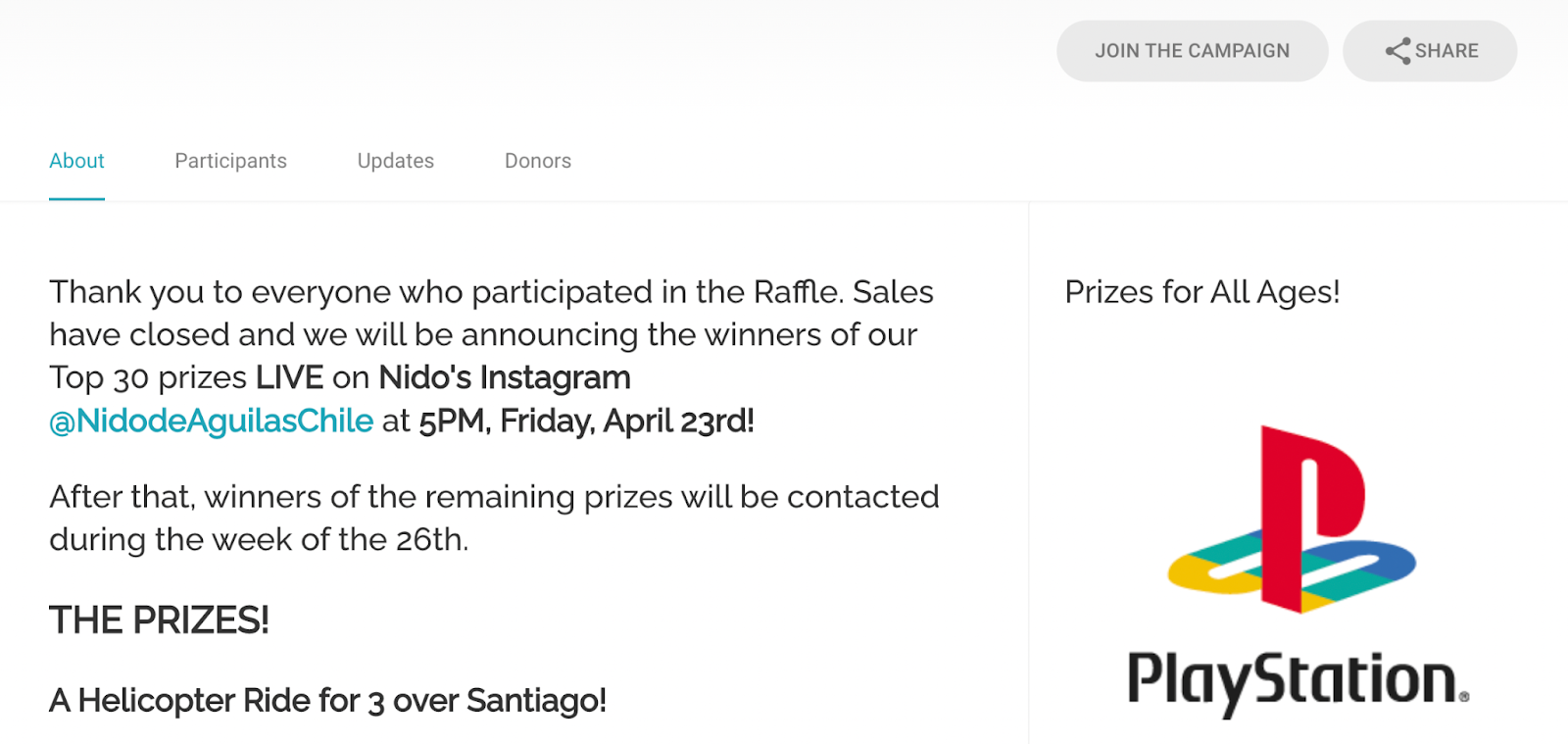Click 'THE PRIZES!' heading
1568x744 pixels.
tap(159, 620)
